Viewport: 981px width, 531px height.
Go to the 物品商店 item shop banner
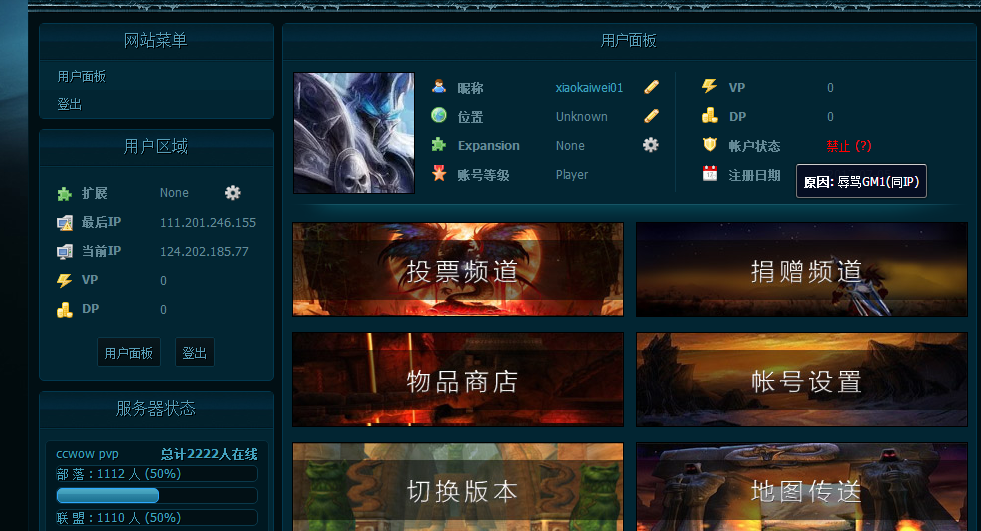[458, 380]
